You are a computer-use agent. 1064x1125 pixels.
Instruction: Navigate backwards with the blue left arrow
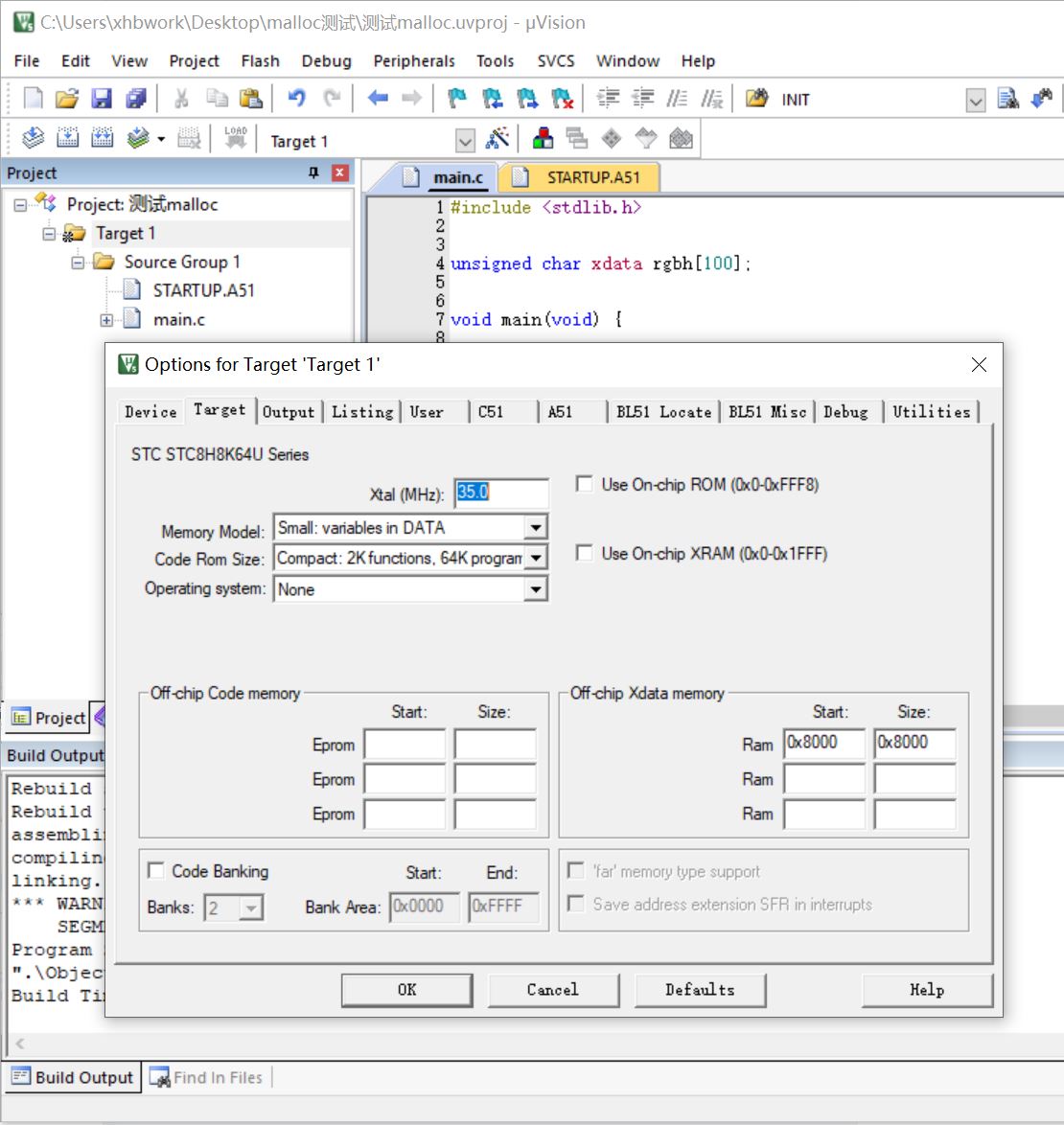378,99
